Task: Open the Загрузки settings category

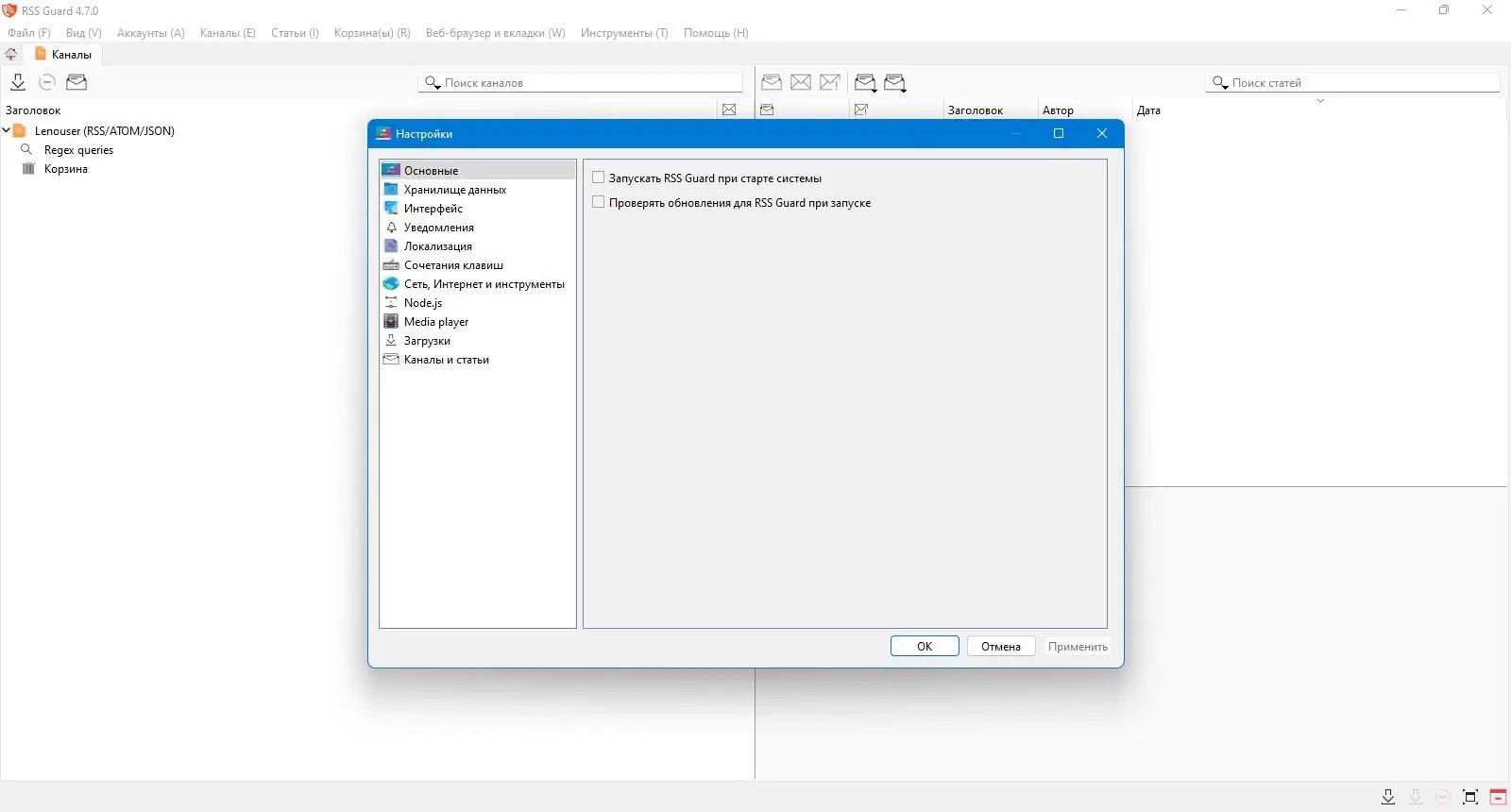Action: 478,340
